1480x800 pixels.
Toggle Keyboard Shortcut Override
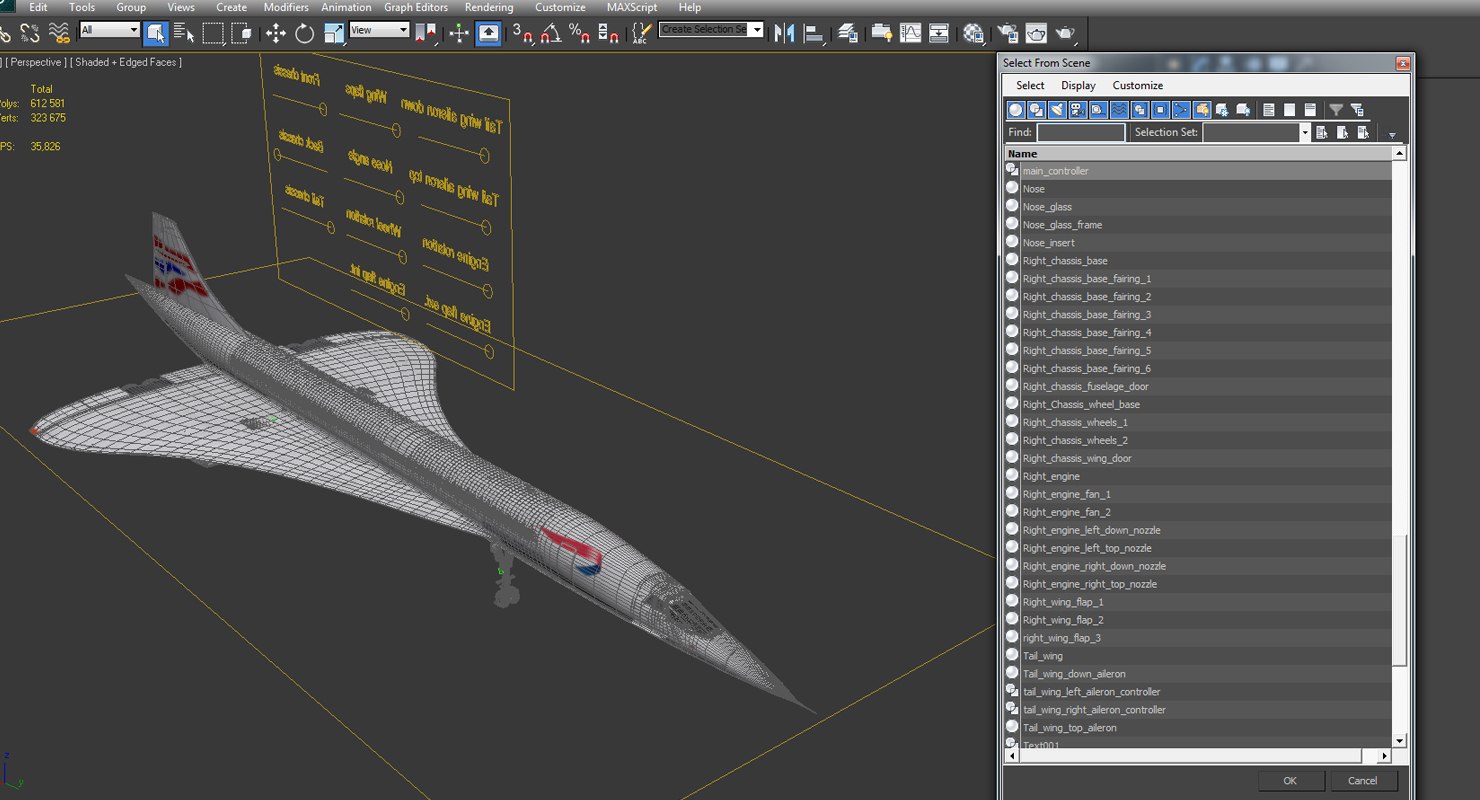tap(488, 33)
